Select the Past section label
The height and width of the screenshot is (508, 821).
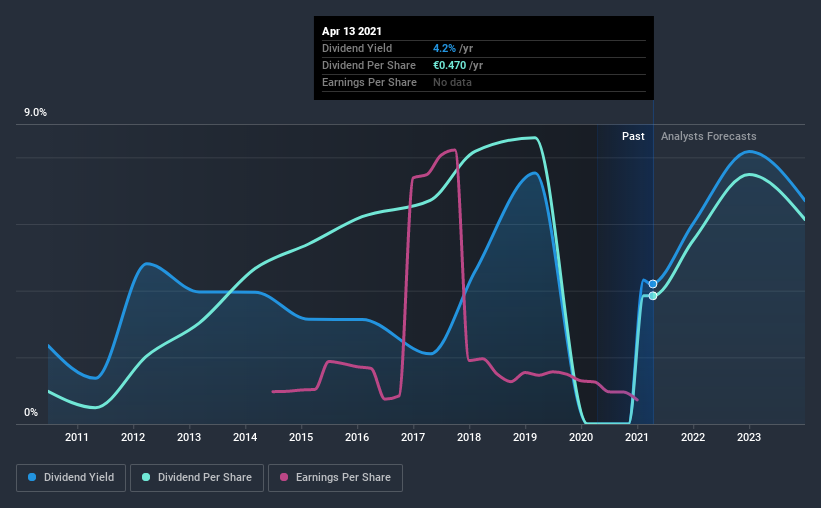pos(633,136)
